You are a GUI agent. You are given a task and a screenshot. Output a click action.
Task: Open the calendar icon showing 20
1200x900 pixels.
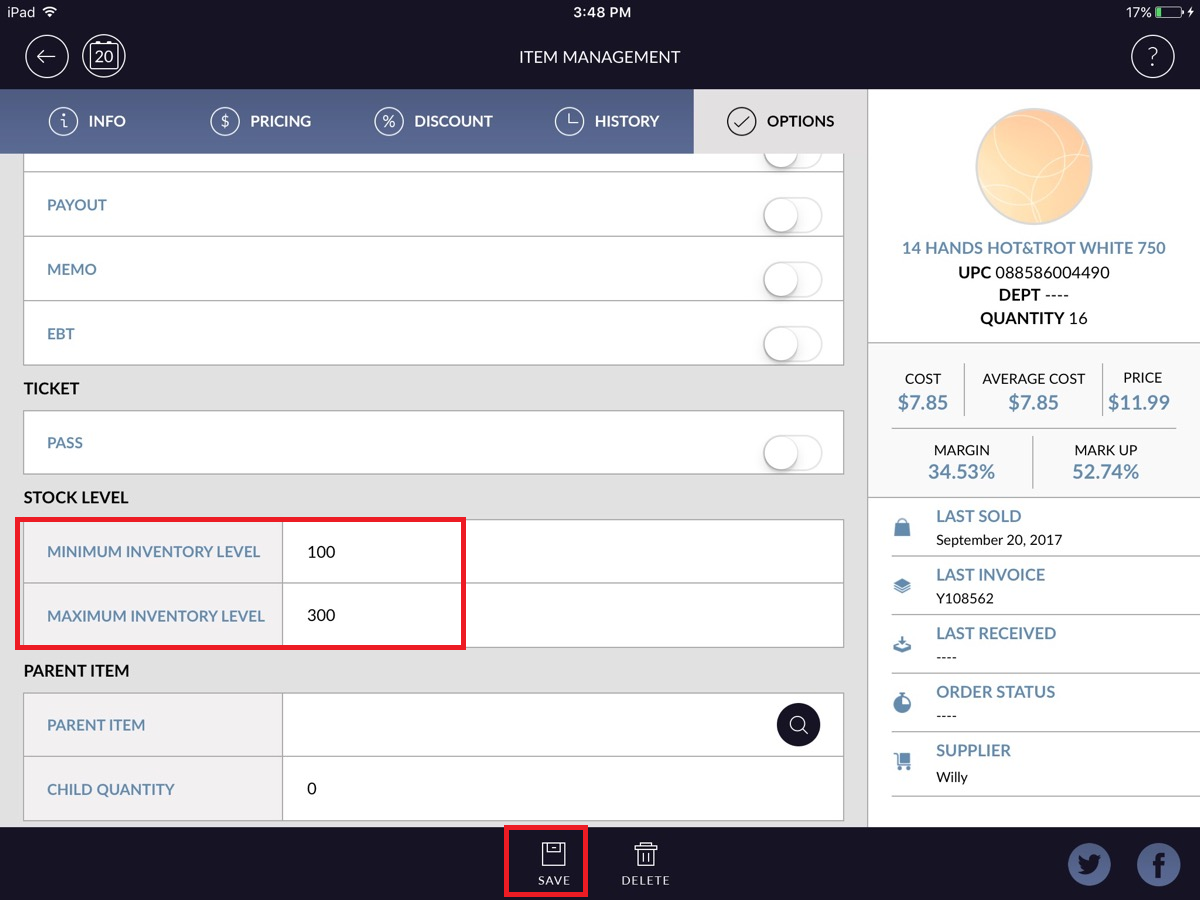click(104, 57)
